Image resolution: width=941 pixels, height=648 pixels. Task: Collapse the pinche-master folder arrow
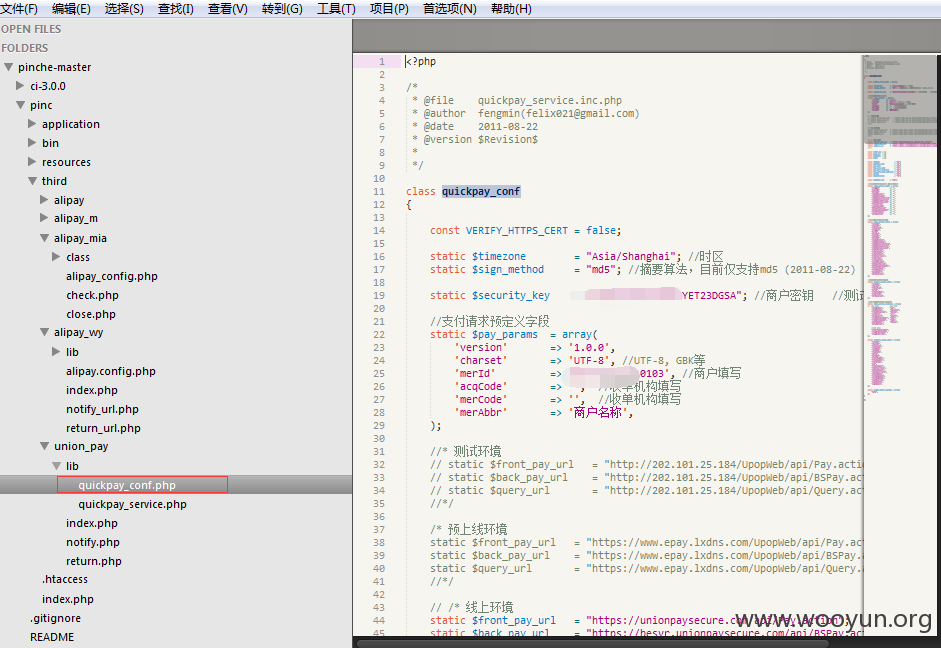pyautogui.click(x=8, y=67)
